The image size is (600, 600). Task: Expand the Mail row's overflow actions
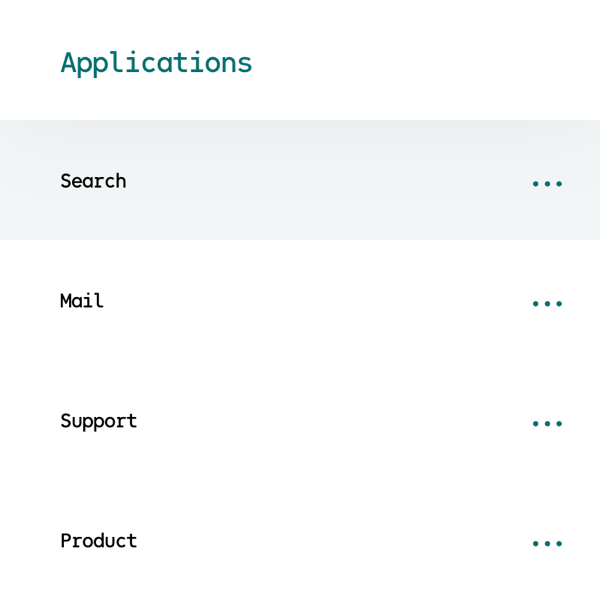click(547, 304)
